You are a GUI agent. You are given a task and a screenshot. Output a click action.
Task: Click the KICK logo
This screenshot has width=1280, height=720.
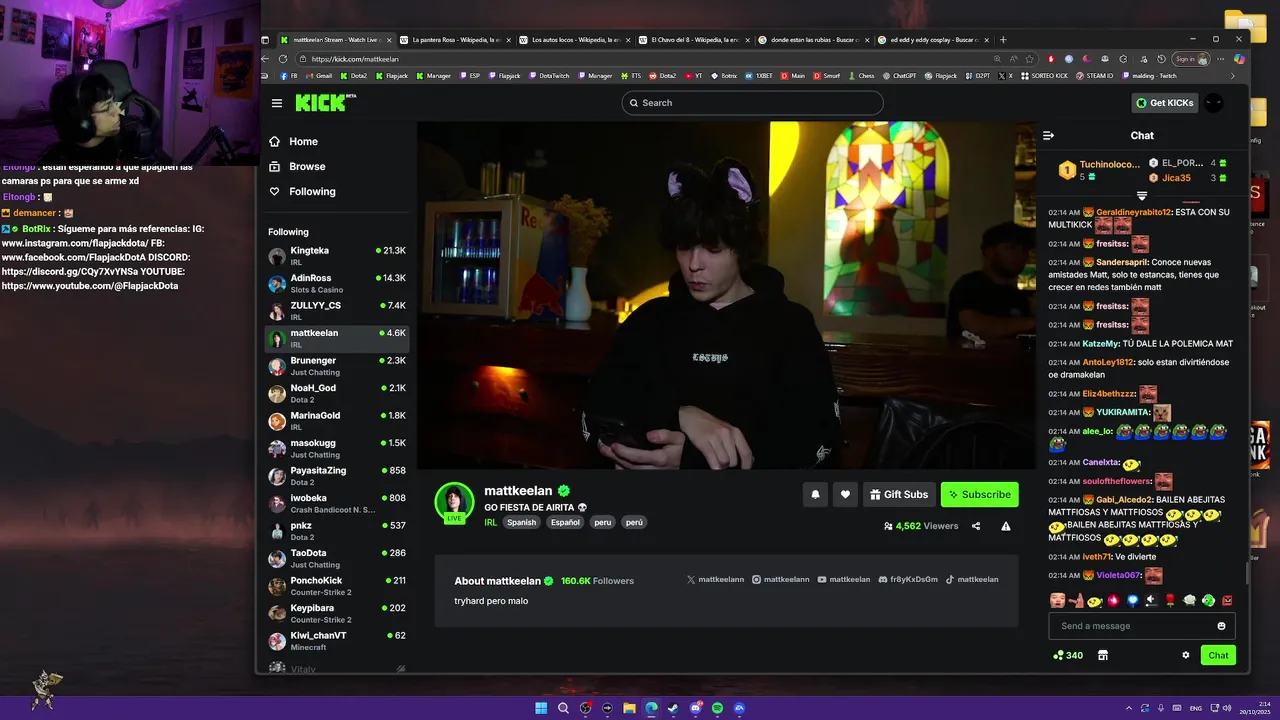(x=325, y=102)
